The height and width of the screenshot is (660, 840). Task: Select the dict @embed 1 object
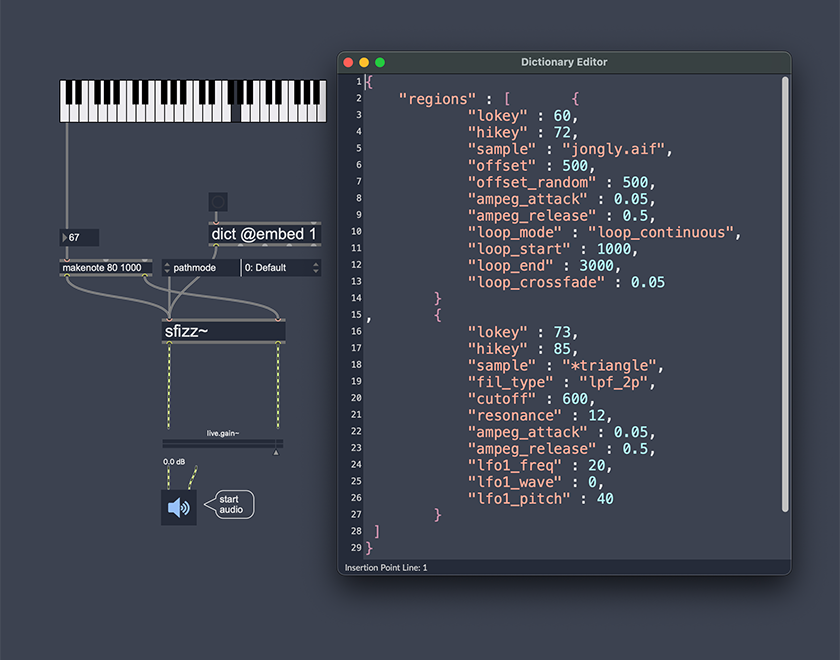tap(264, 234)
